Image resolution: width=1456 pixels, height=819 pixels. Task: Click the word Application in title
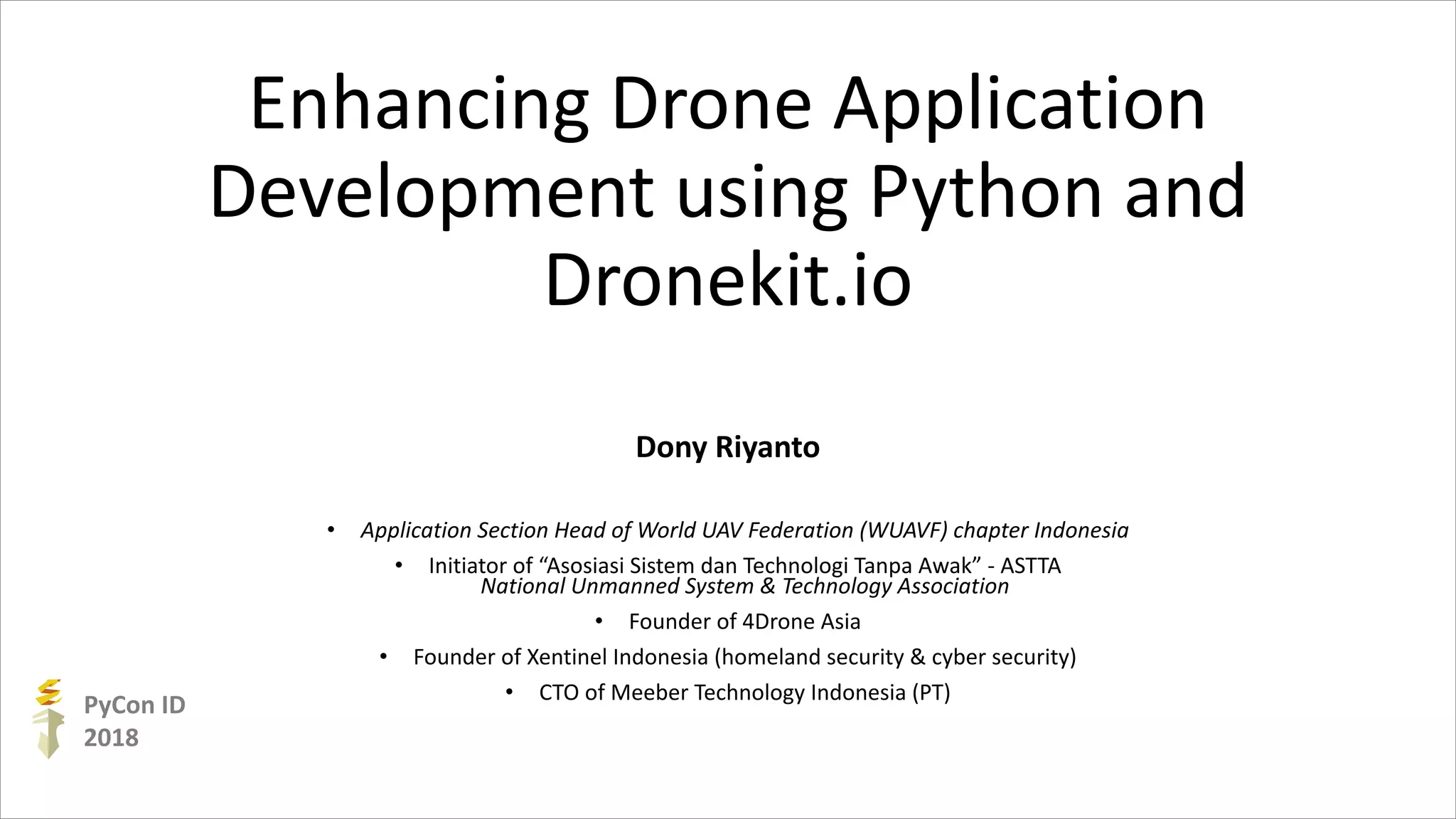1019,105
